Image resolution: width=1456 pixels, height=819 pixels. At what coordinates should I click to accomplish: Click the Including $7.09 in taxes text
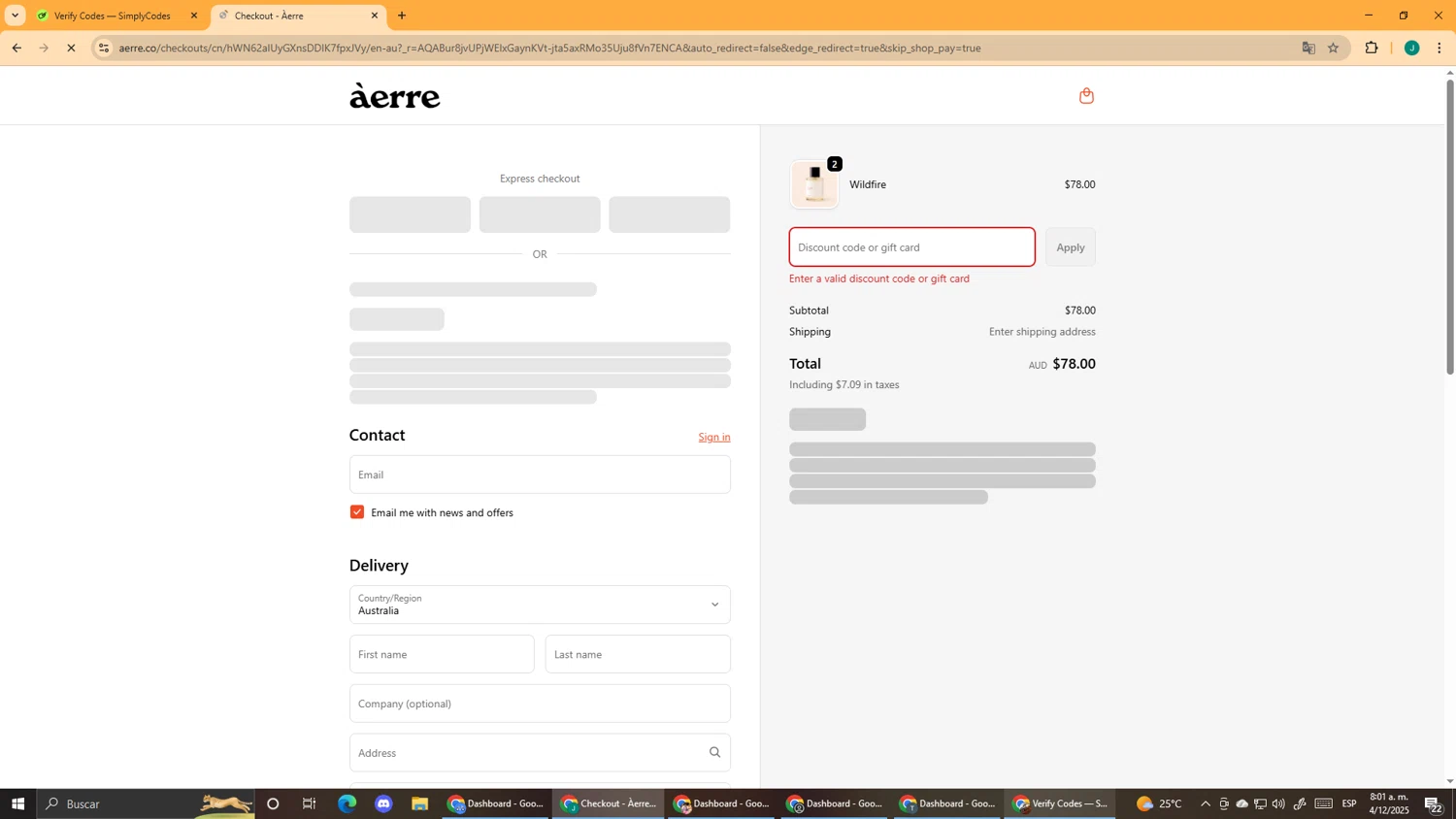[x=844, y=385]
